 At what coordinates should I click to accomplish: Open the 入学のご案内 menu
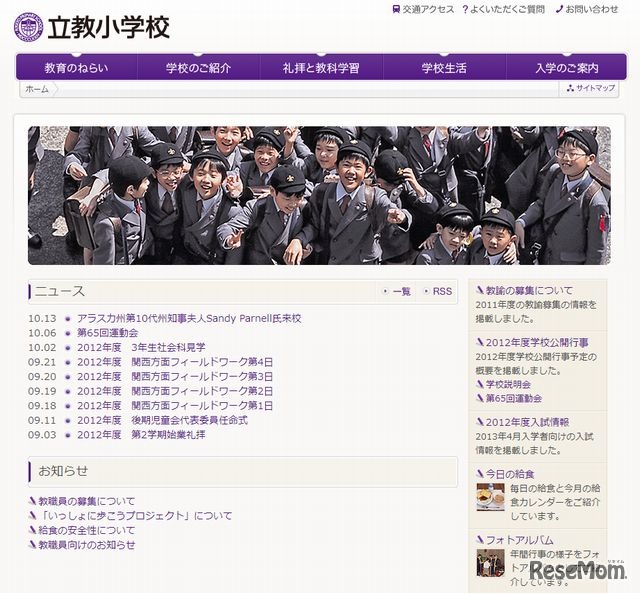click(x=567, y=67)
